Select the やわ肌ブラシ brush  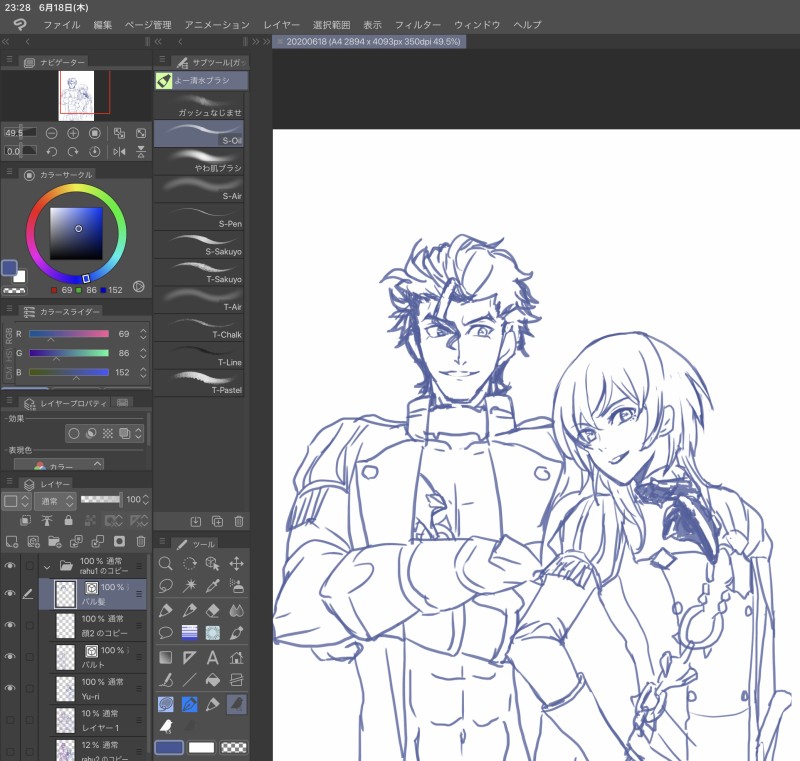coord(199,162)
